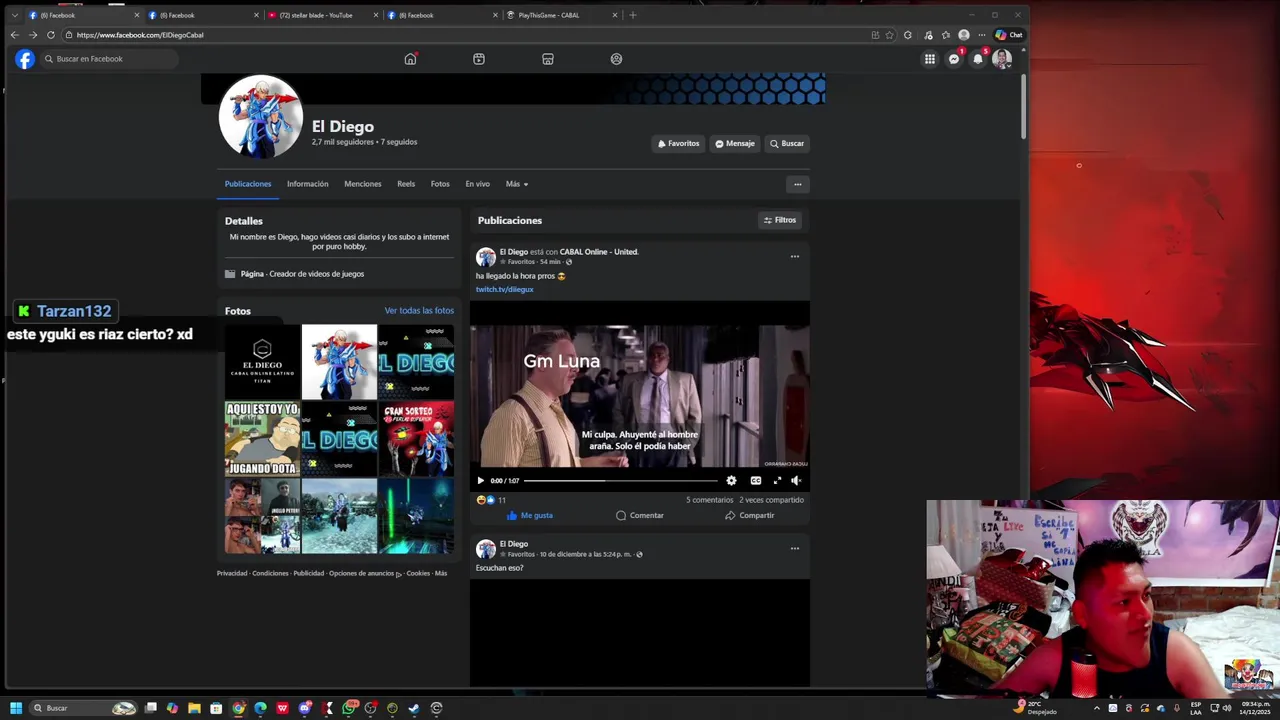Viewport: 1280px width, 720px height.
Task: Click the Mensaje button
Action: pyautogui.click(x=735, y=144)
